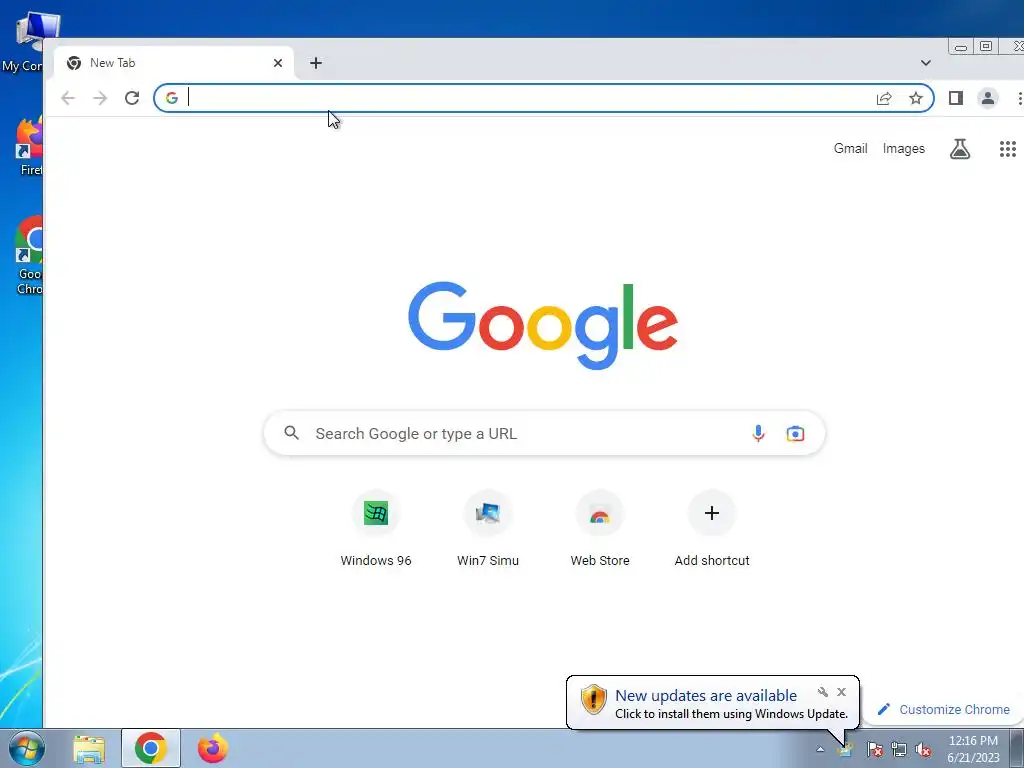Open Windows Explorer from taskbar
Image resolution: width=1024 pixels, height=768 pixels.
[89, 748]
